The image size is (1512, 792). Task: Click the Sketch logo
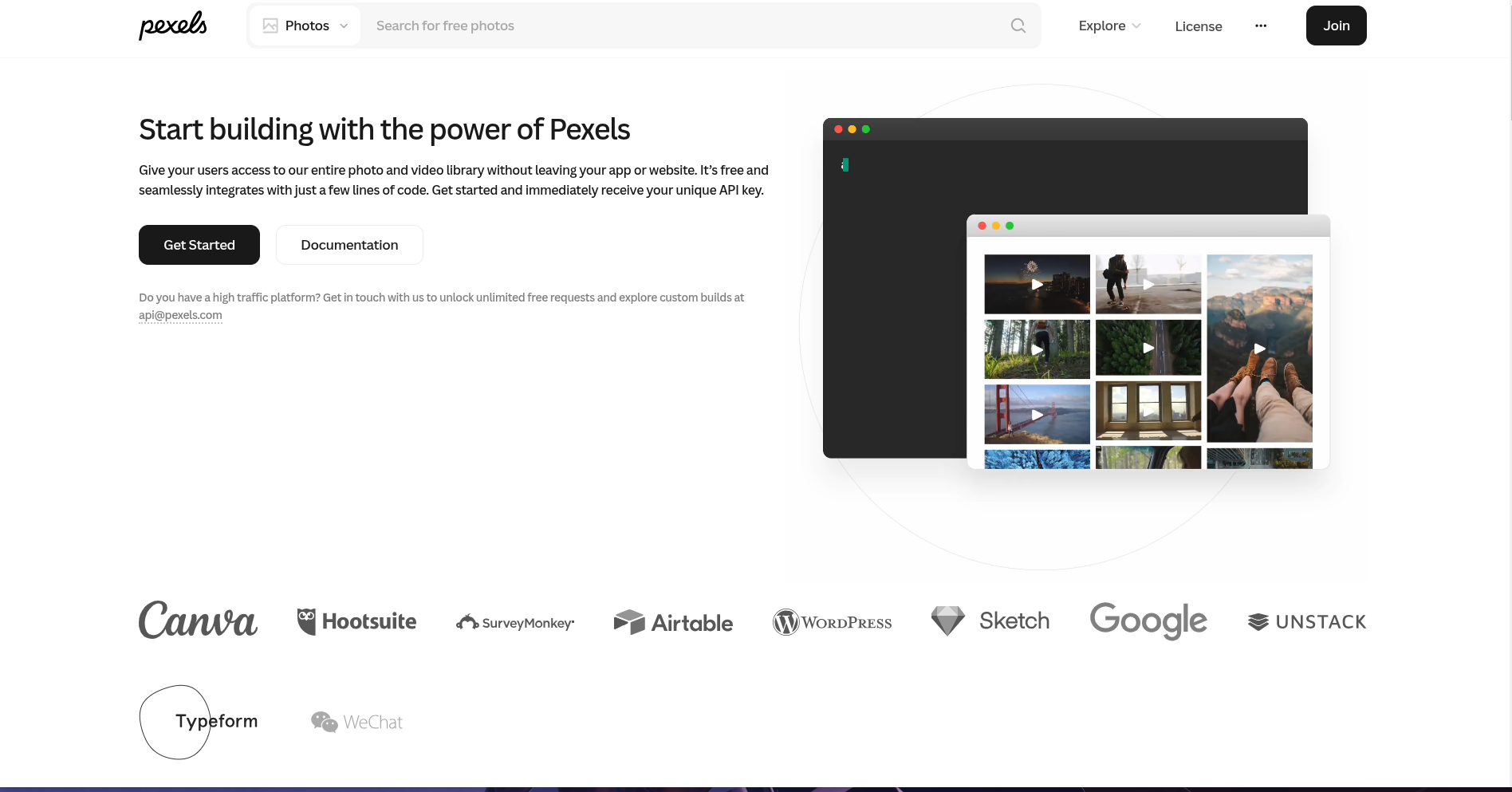click(x=990, y=621)
